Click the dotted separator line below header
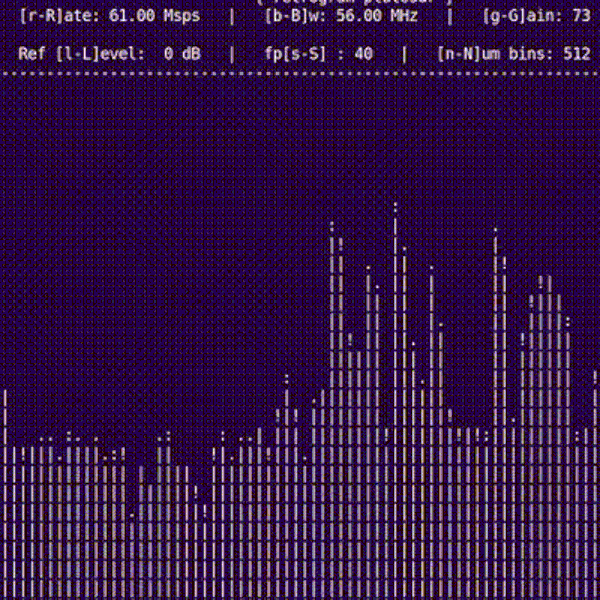Screen dimensions: 600x600 coord(300,74)
